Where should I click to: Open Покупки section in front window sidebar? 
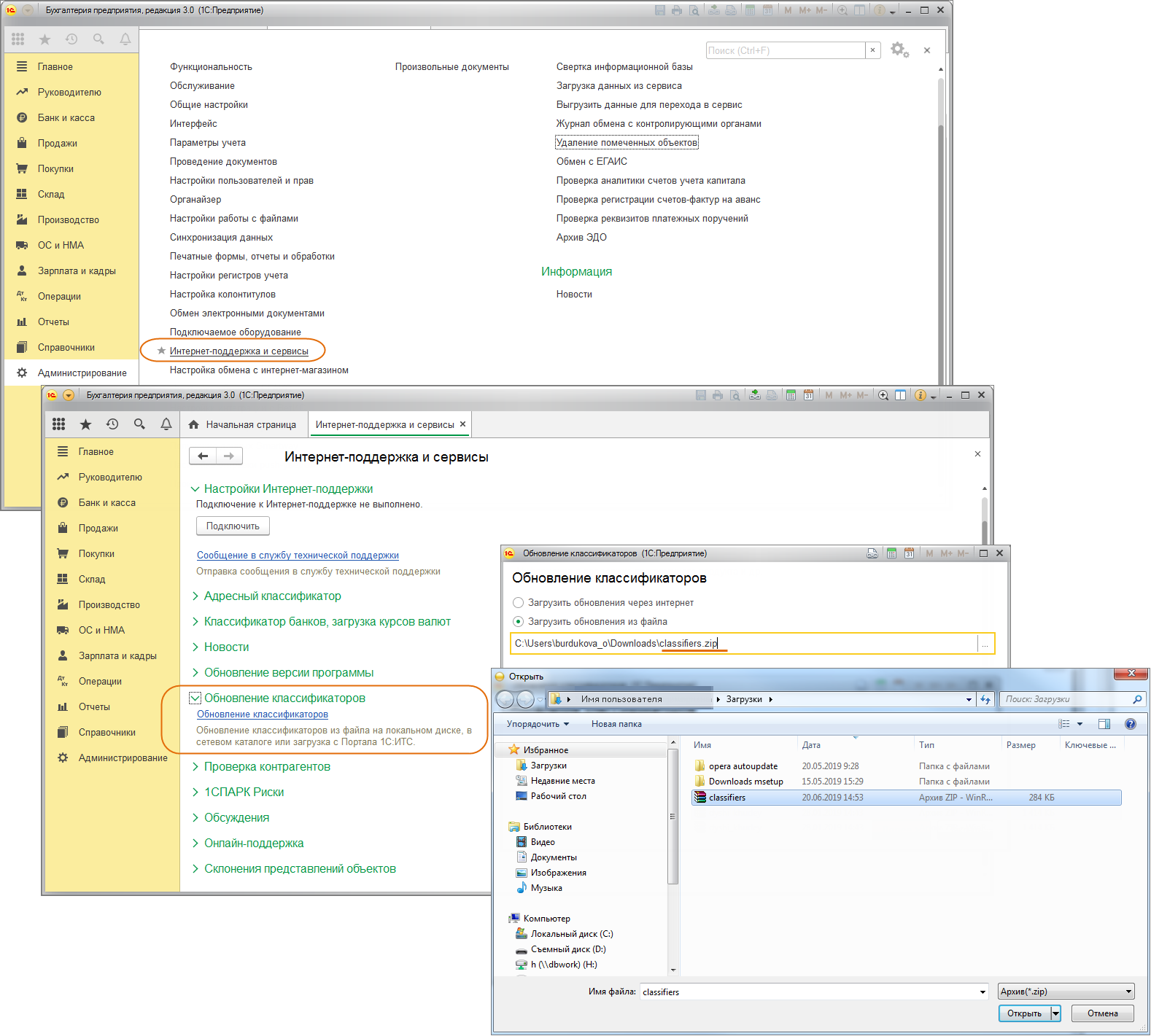pyautogui.click(x=96, y=554)
